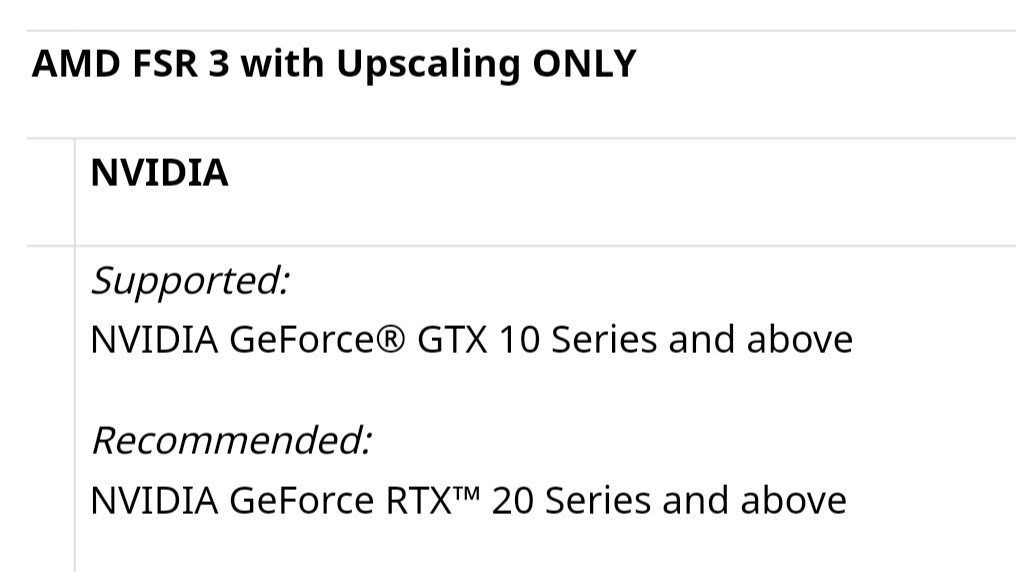This screenshot has height=572, width=1016.
Task: Select the bold NVIDIA table header cell
Action: pos(159,173)
